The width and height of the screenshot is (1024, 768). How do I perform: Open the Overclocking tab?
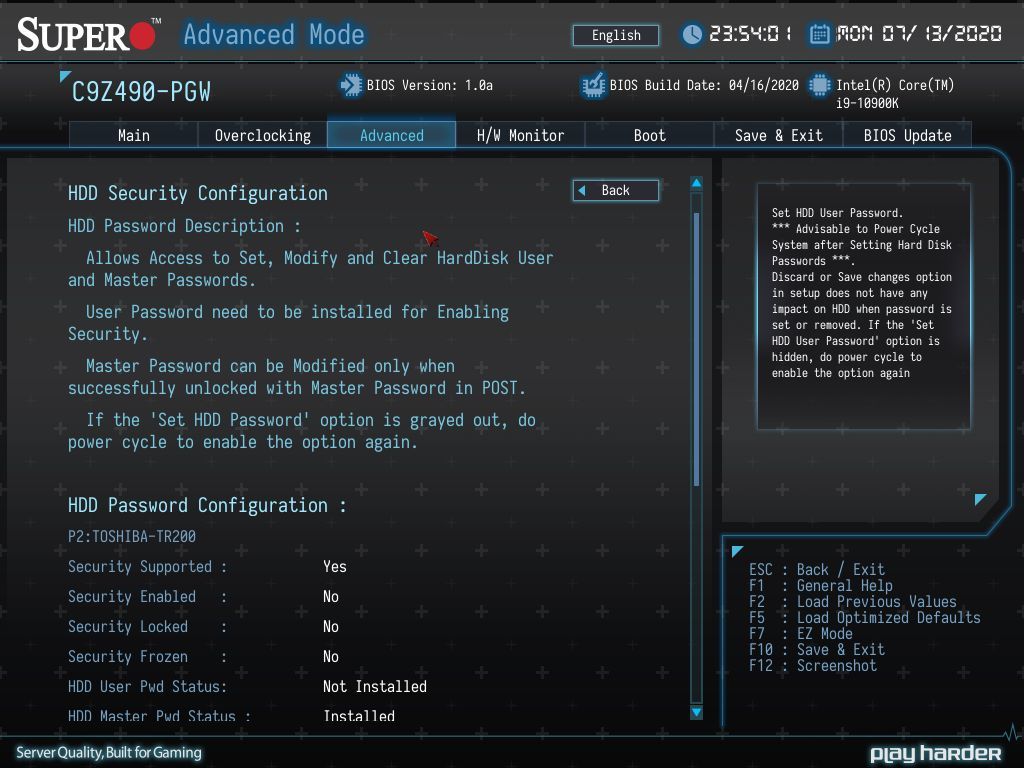[263, 135]
